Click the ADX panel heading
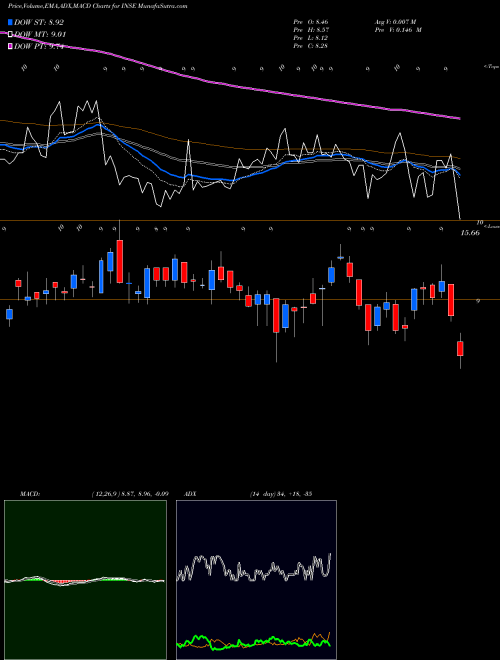The width and height of the screenshot is (500, 660). (191, 494)
